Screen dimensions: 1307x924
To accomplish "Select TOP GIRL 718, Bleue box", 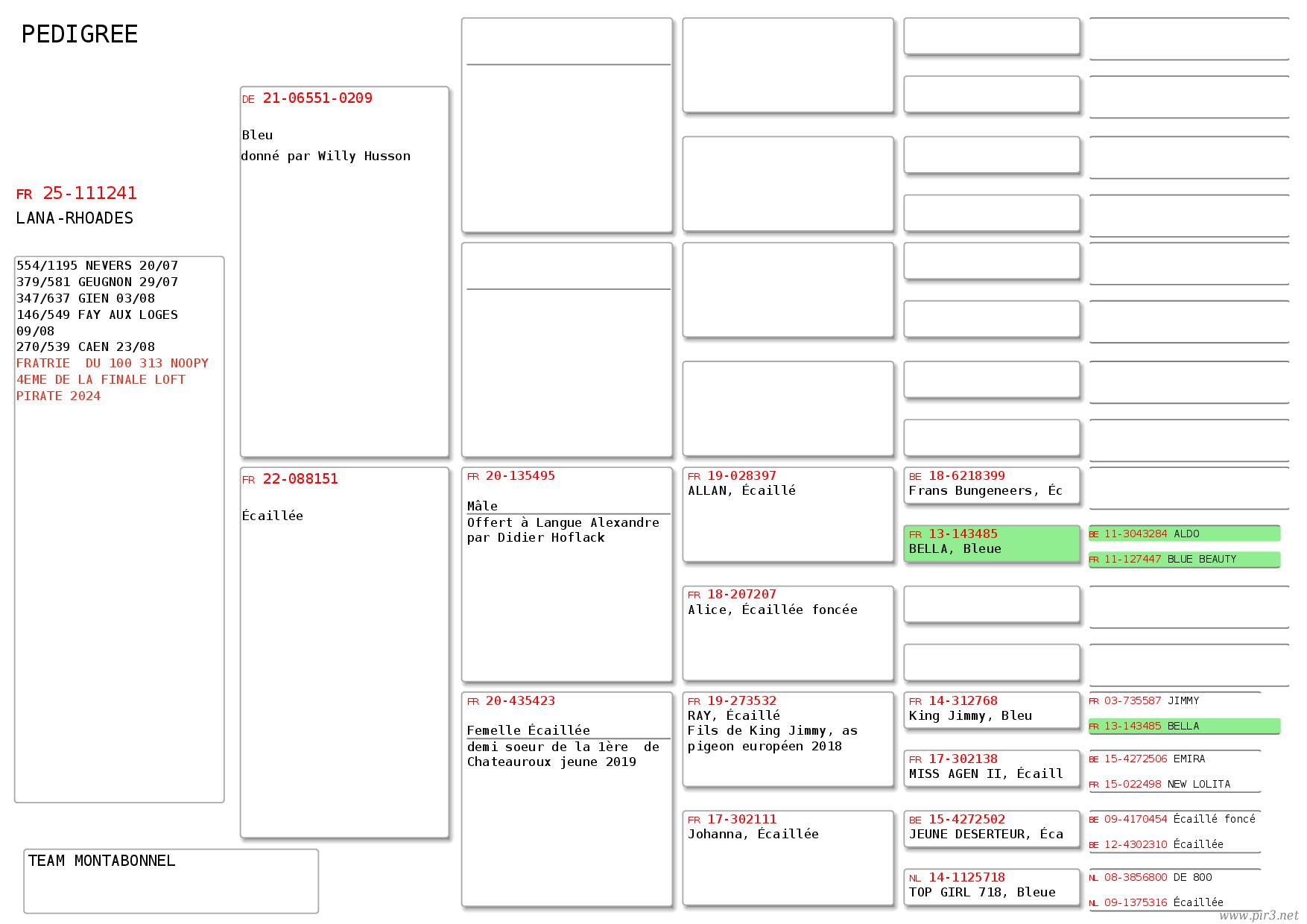I will 991,885.
